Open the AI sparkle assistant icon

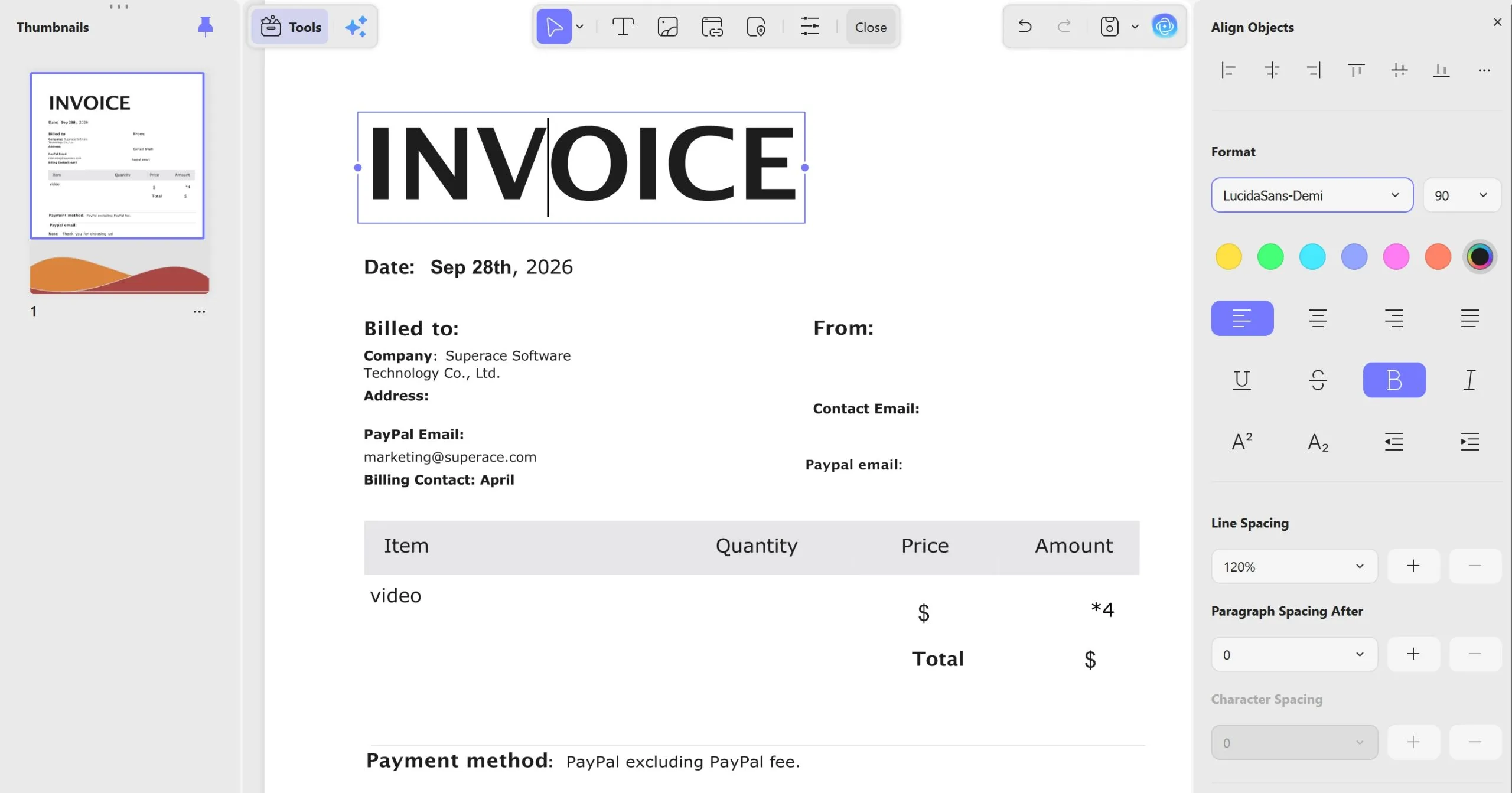356,27
